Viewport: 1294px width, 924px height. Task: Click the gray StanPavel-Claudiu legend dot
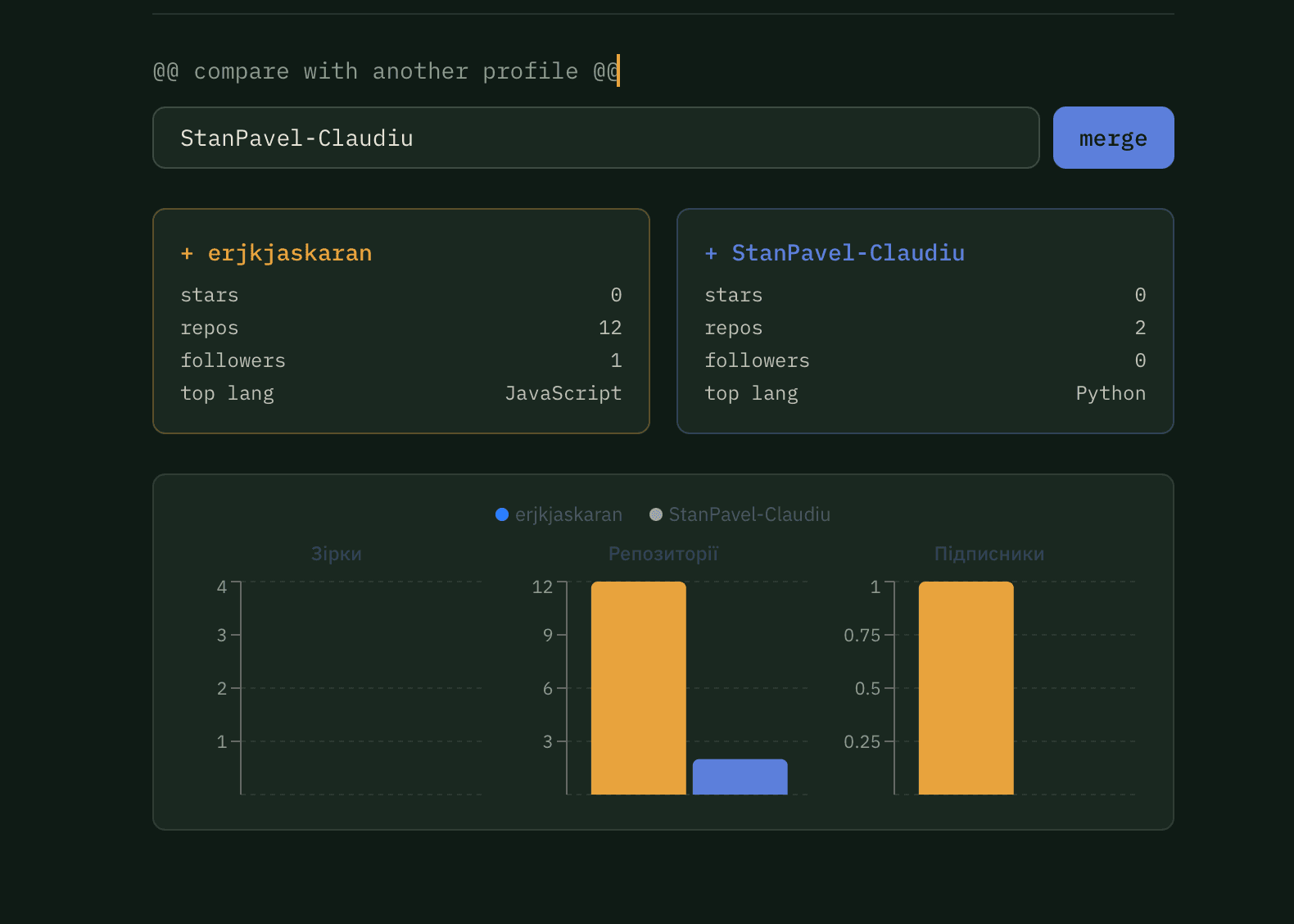coord(656,514)
